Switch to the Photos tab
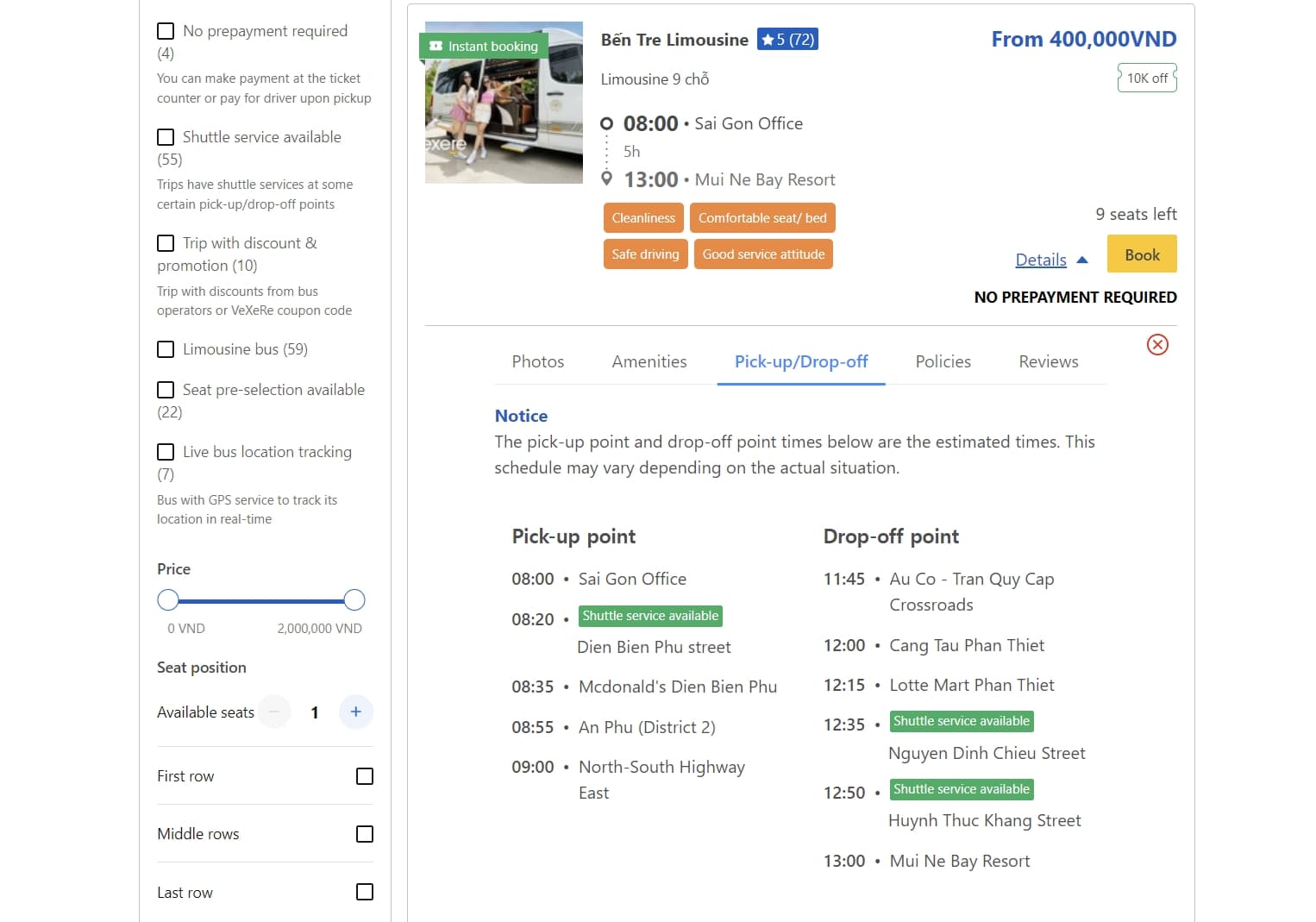This screenshot has width=1316, height=922. pos(537,361)
